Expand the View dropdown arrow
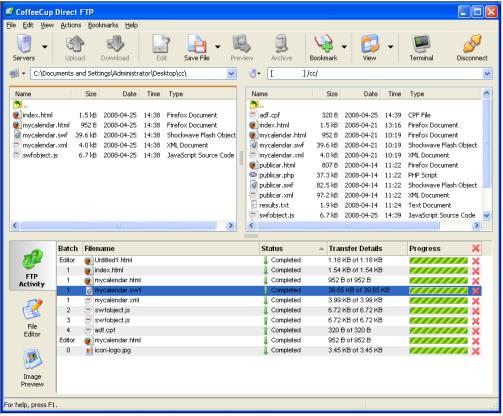503x416 pixels. coord(390,46)
